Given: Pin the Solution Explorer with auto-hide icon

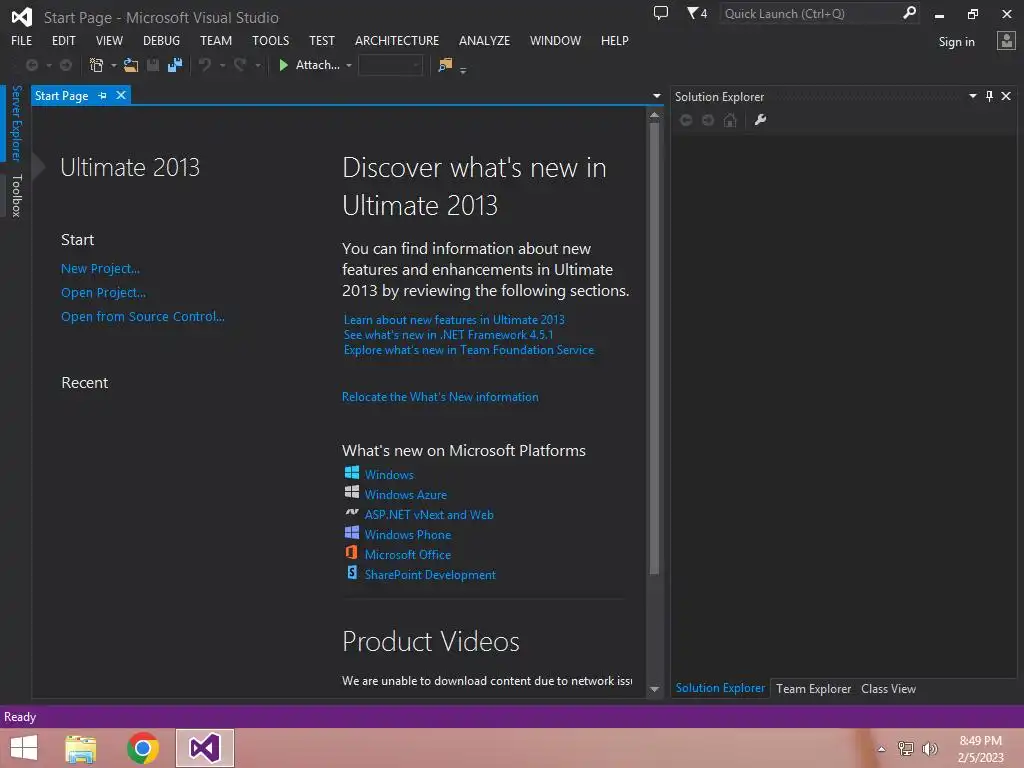Looking at the screenshot, I should coord(989,97).
